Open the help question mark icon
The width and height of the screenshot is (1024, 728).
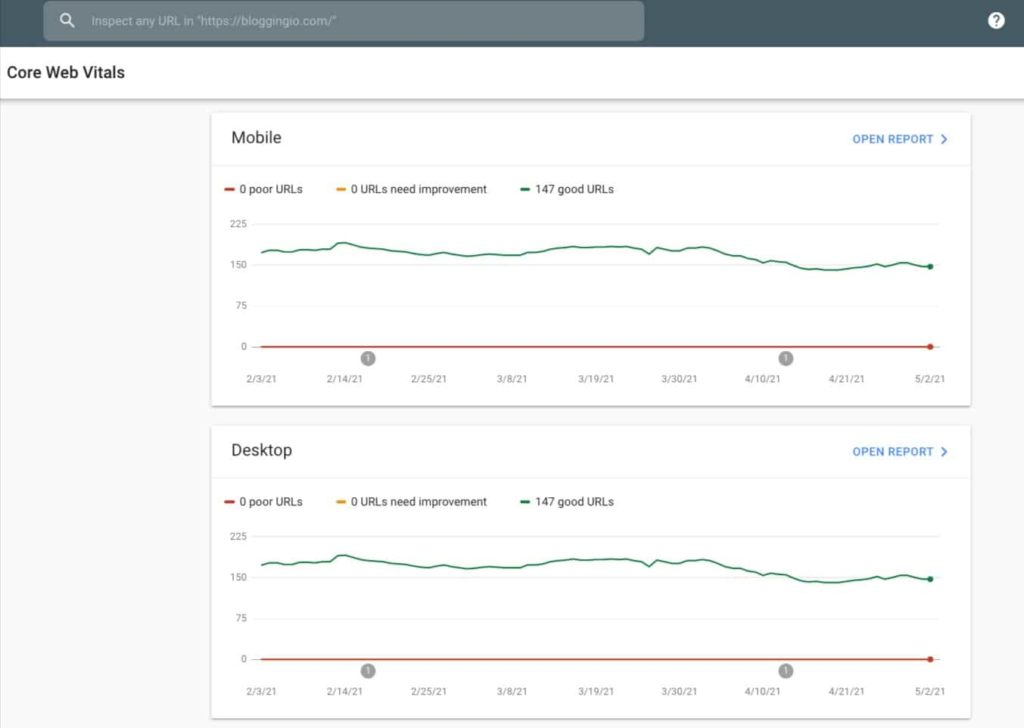click(995, 20)
